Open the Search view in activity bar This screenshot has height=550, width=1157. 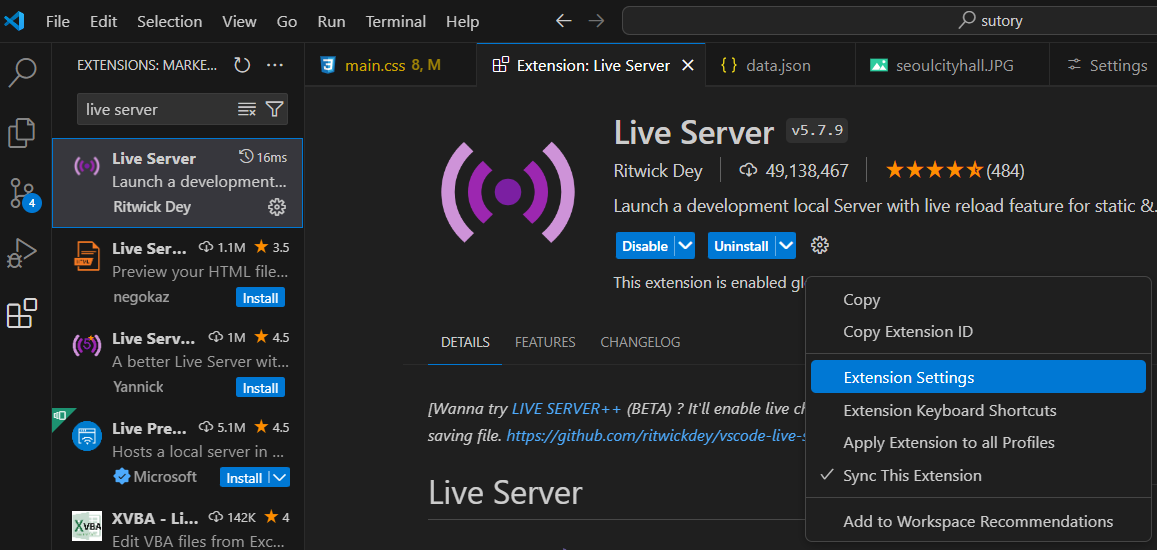23,72
